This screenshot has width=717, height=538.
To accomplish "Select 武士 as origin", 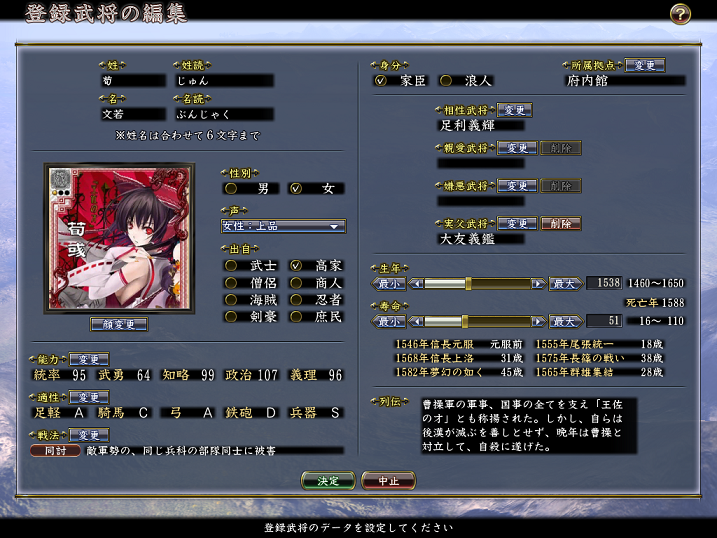I will (231, 266).
